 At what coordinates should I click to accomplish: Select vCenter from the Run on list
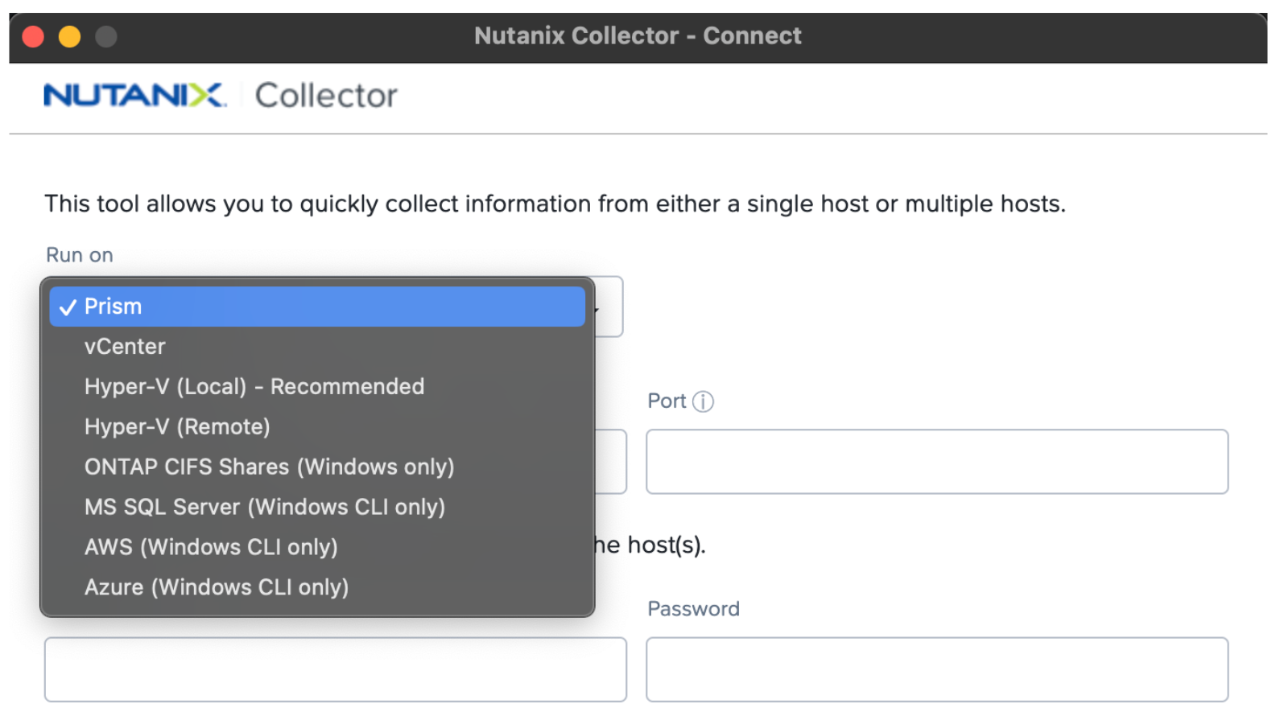125,346
